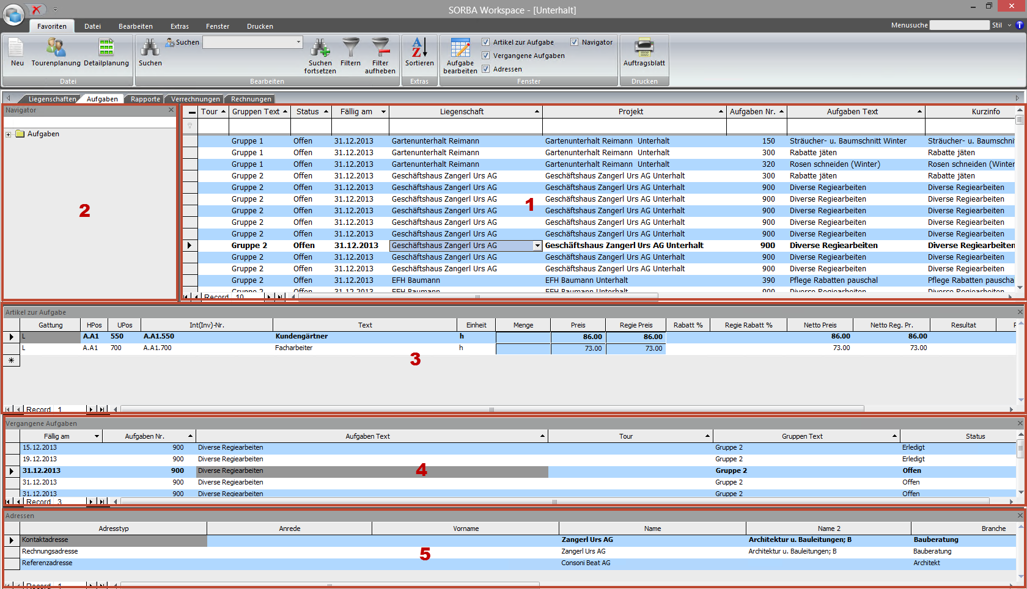Screen dimensions: 1027x589
Task: Click the Adresstyp column header
Action: point(113,528)
